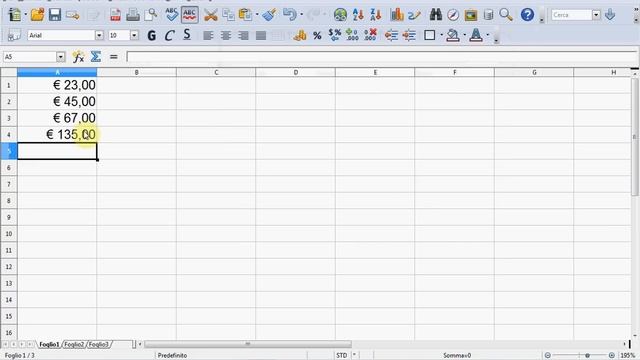
Task: Open the Function Wizard fx icon
Action: click(78, 57)
